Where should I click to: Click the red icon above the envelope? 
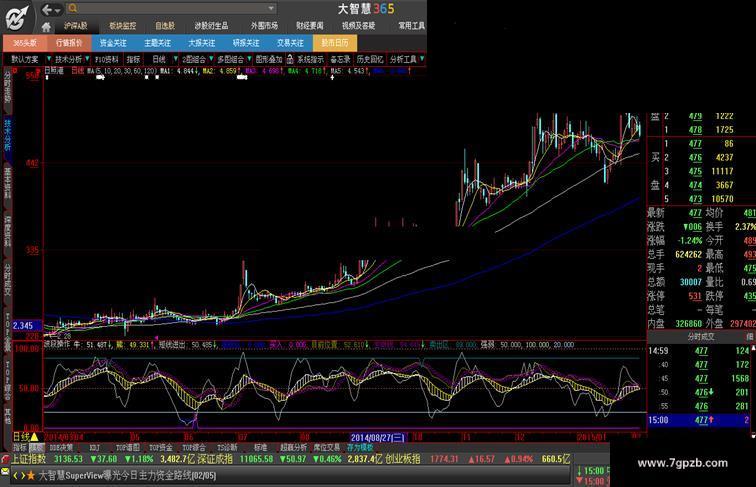tap(5, 459)
